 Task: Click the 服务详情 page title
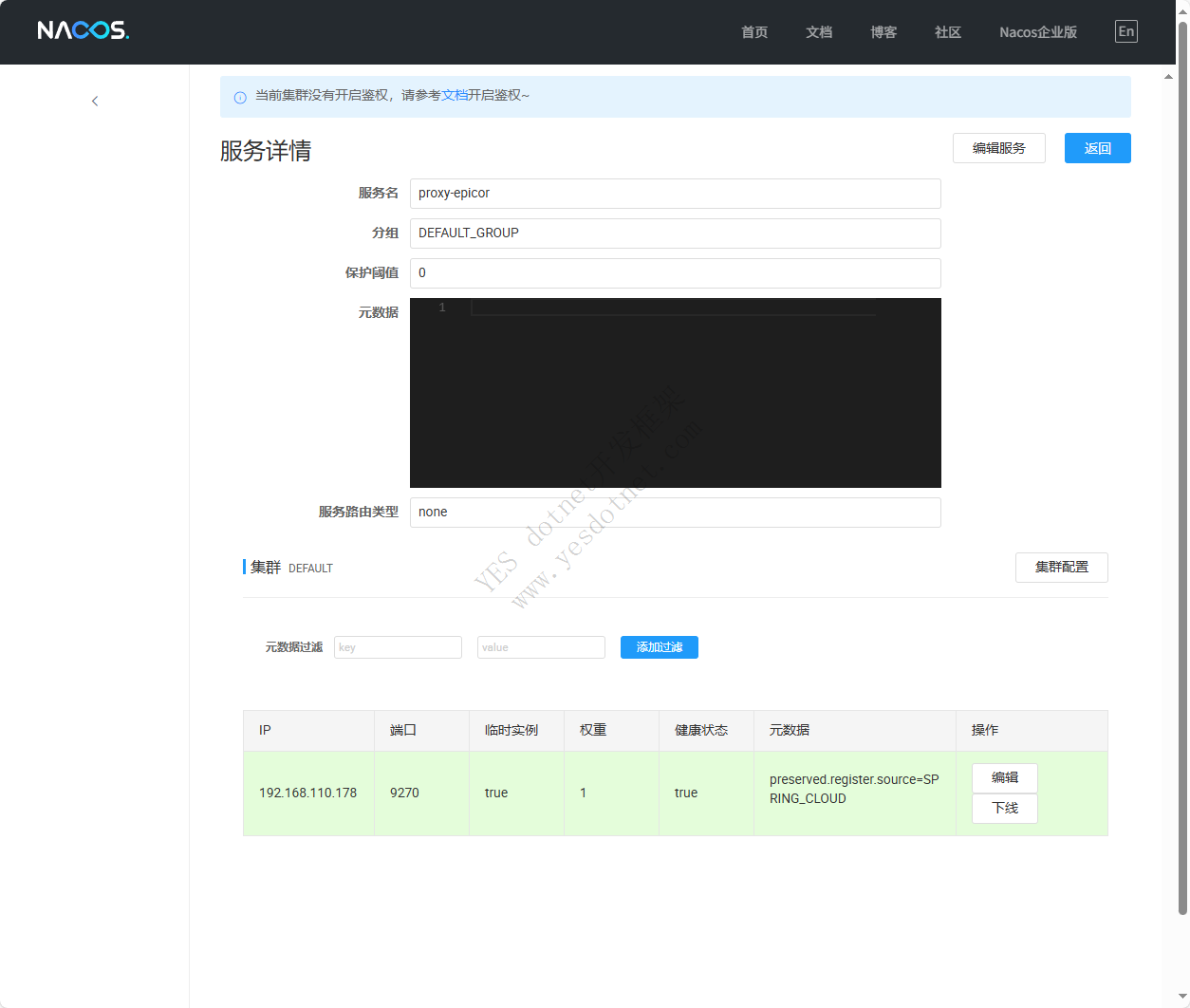click(x=266, y=151)
